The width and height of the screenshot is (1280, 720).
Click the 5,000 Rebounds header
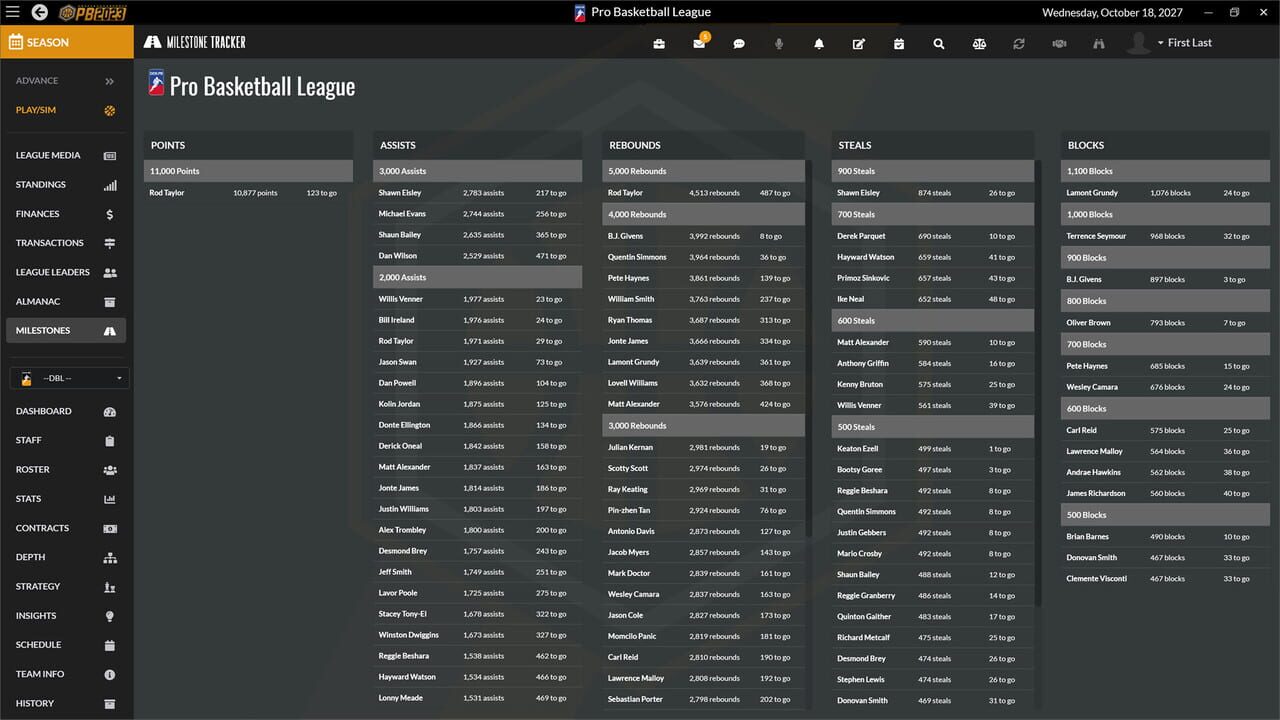(703, 171)
